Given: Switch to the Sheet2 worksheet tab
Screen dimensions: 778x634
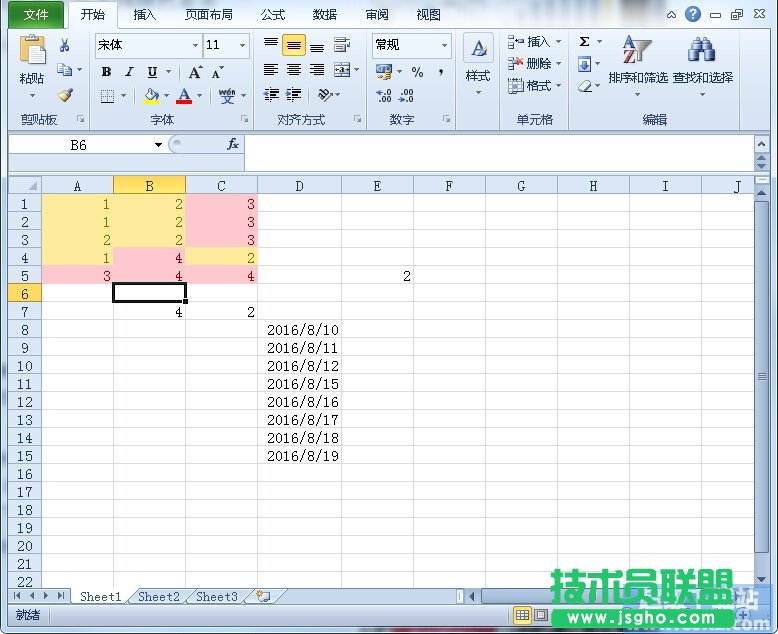Looking at the screenshot, I should pyautogui.click(x=158, y=597).
